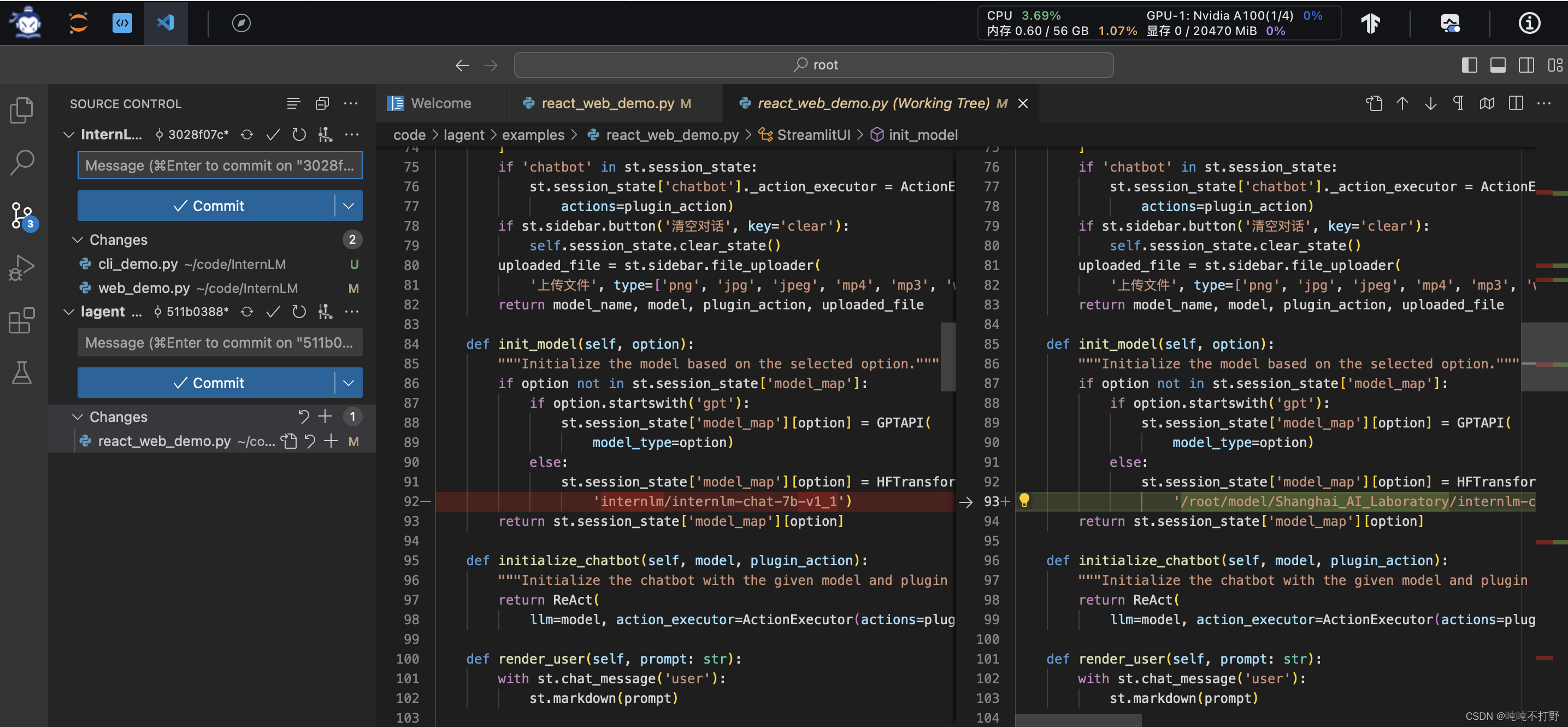Open Customize Layout icon
This screenshot has height=727, width=1568.
tap(1554, 65)
